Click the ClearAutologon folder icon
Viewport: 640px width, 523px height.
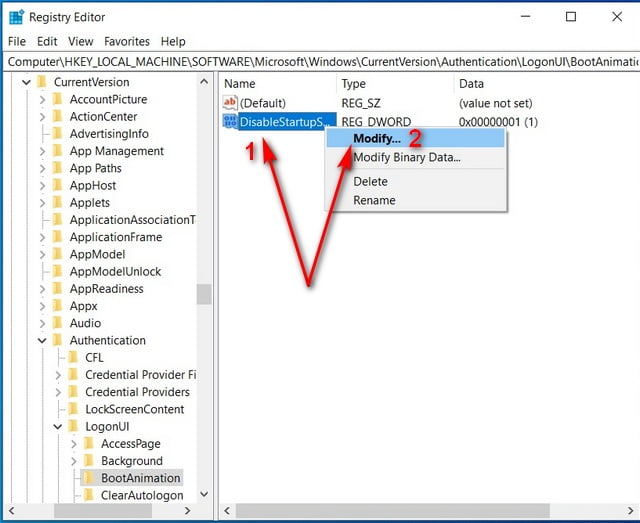pyautogui.click(x=88, y=495)
